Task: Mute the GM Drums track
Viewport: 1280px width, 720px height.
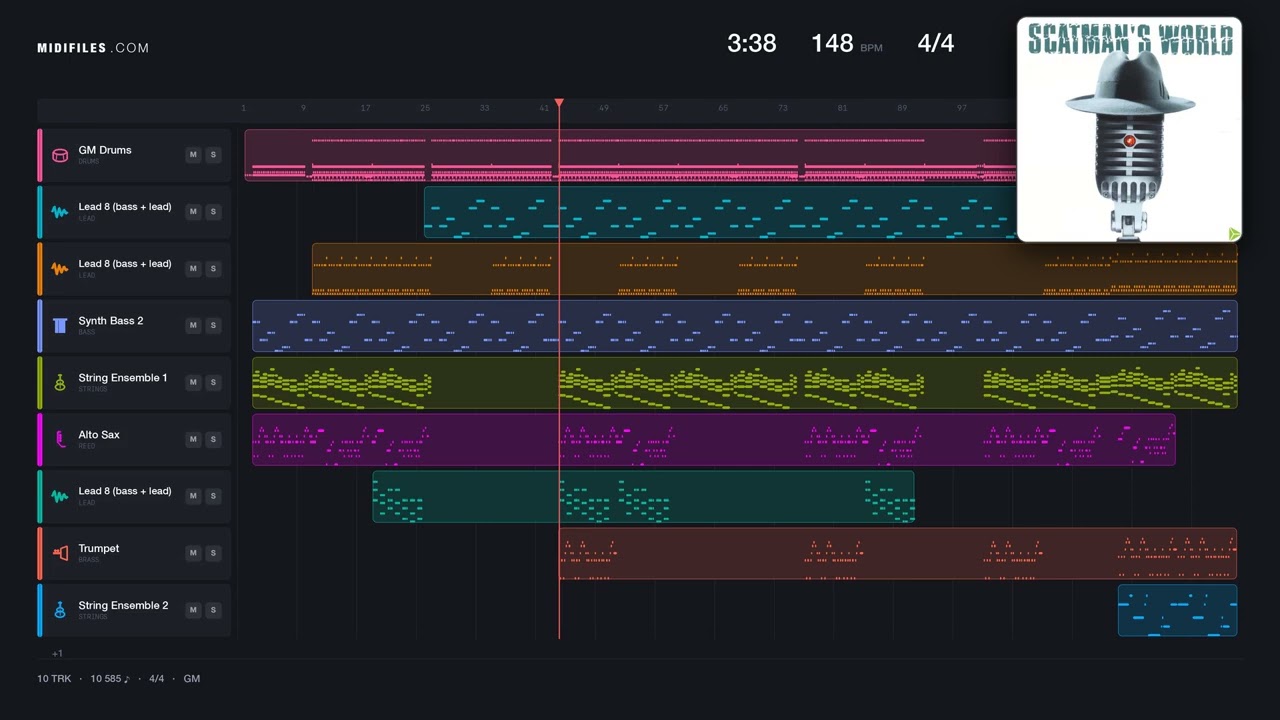Action: [x=193, y=155]
